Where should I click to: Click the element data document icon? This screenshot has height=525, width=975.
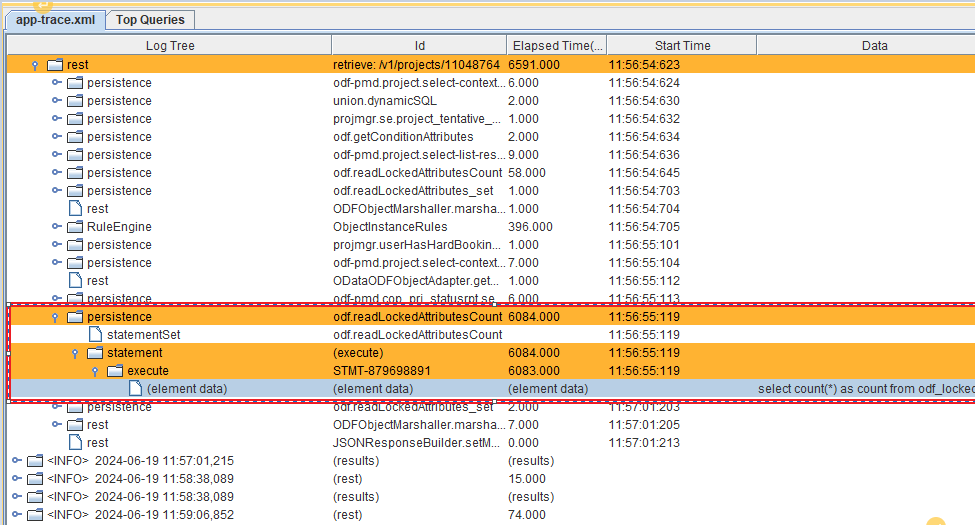tap(135, 389)
